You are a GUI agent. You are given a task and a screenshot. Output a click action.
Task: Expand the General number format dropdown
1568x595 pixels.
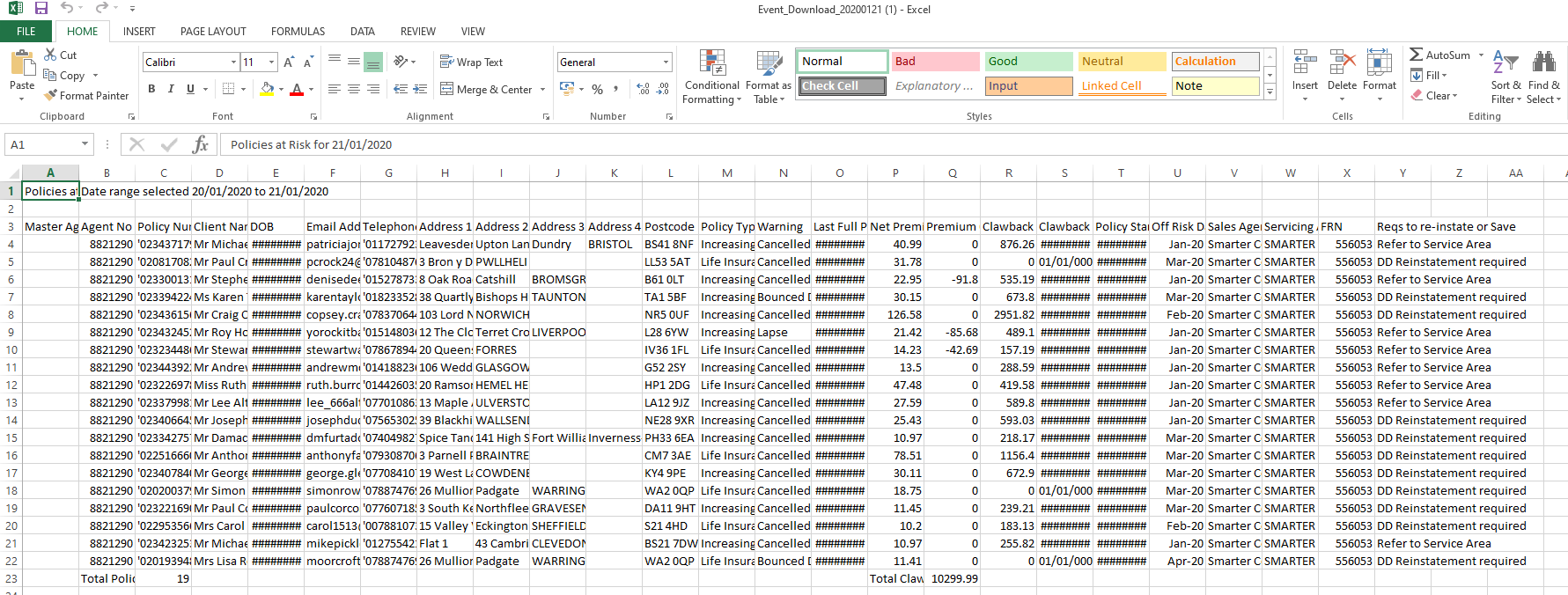pos(666,62)
